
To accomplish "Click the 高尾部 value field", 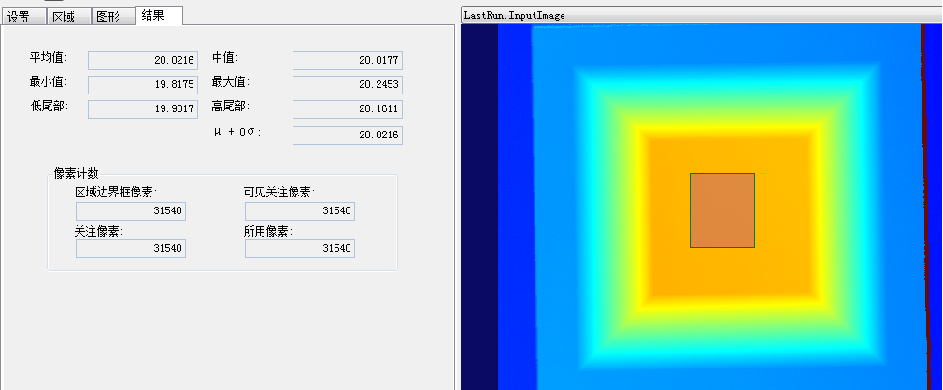I will pos(348,109).
